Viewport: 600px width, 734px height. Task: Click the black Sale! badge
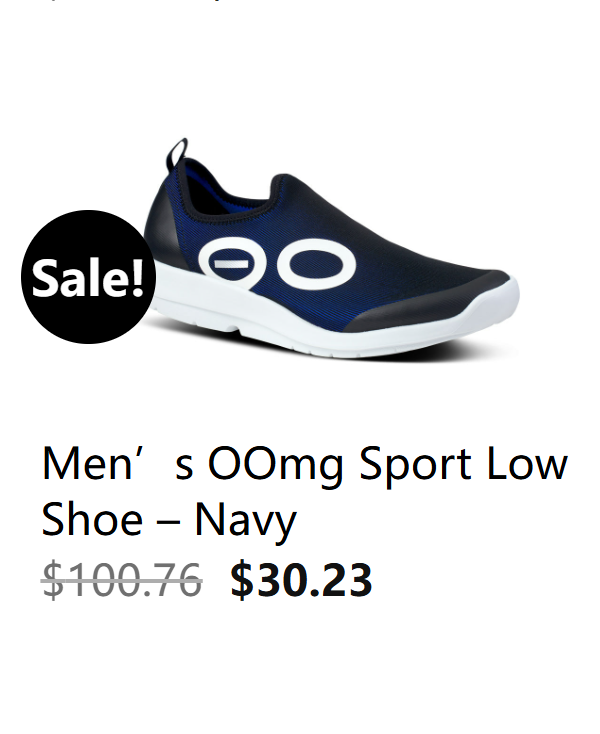pos(88,277)
